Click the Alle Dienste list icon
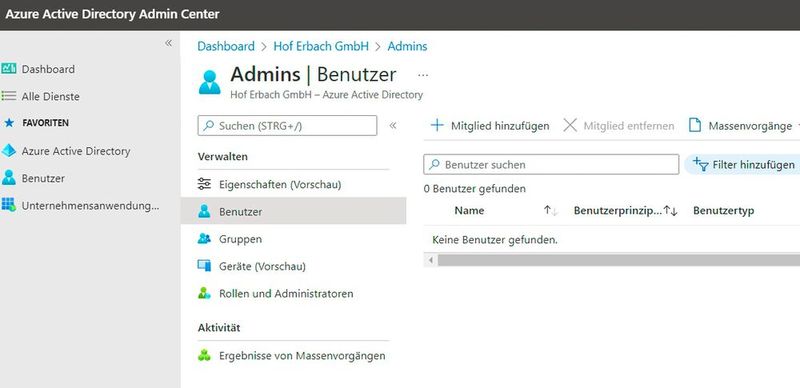Image resolution: width=800 pixels, height=388 pixels. 9,96
